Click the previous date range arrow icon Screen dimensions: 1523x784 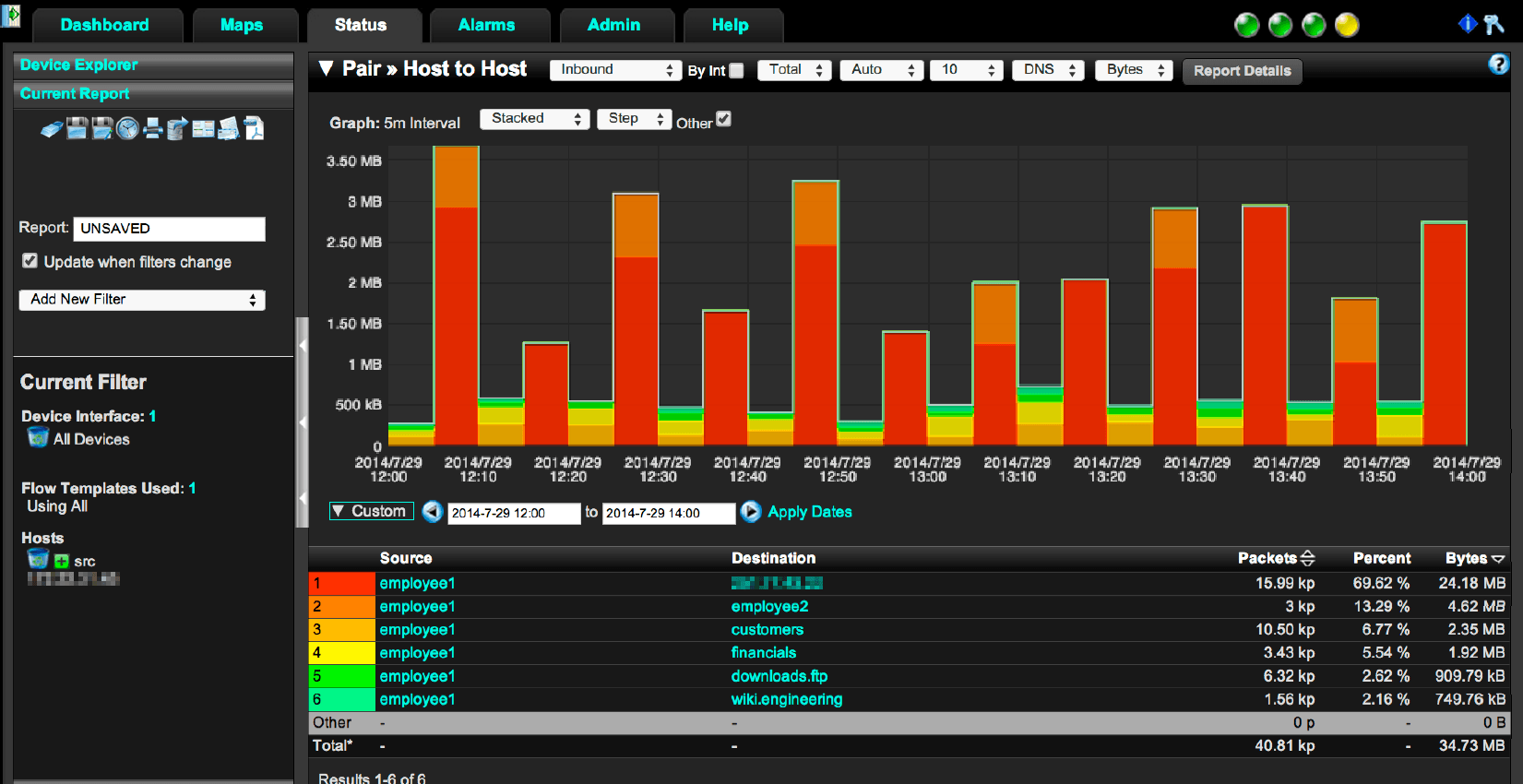click(433, 511)
